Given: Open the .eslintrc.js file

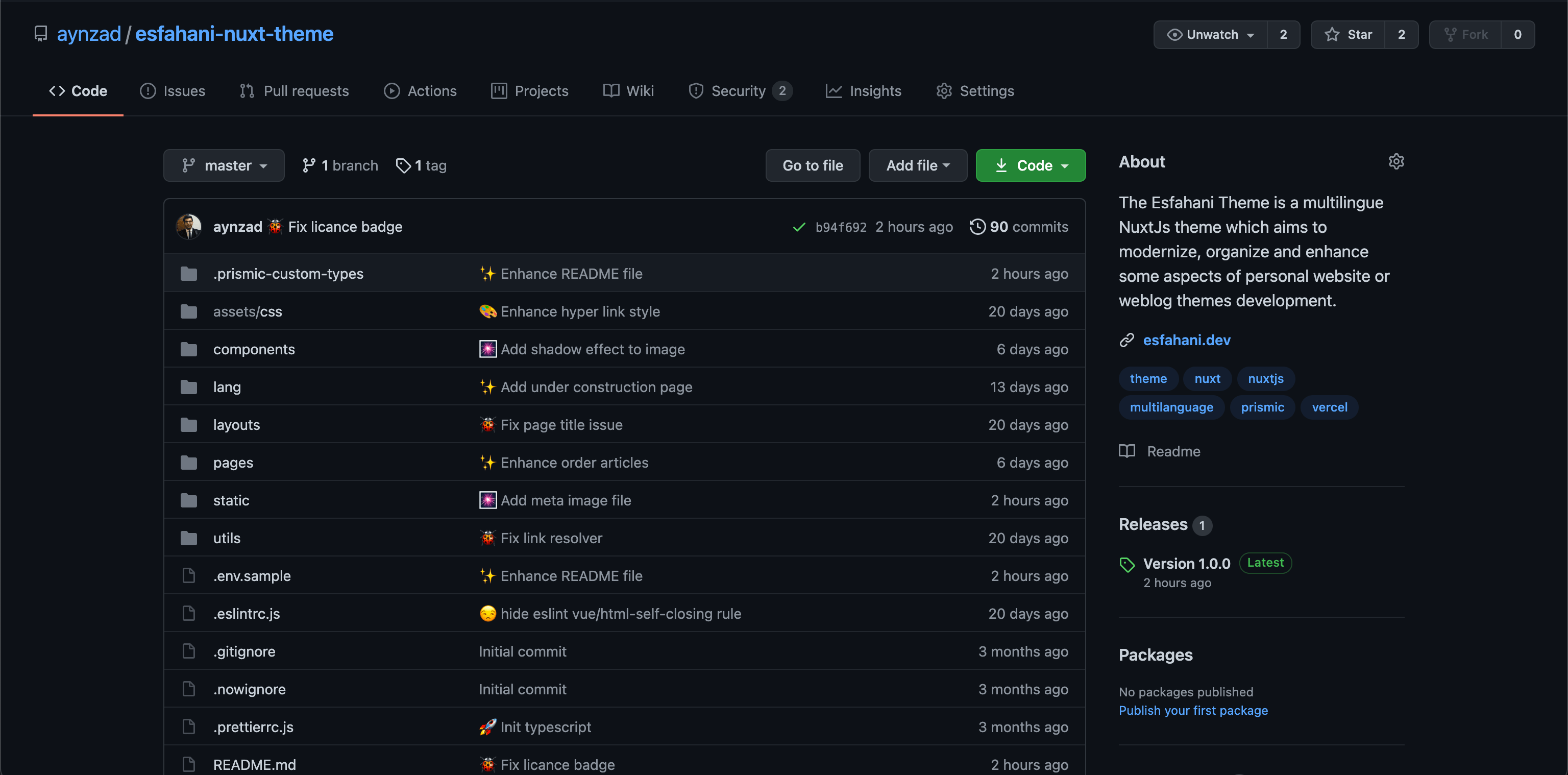Looking at the screenshot, I should [247, 614].
